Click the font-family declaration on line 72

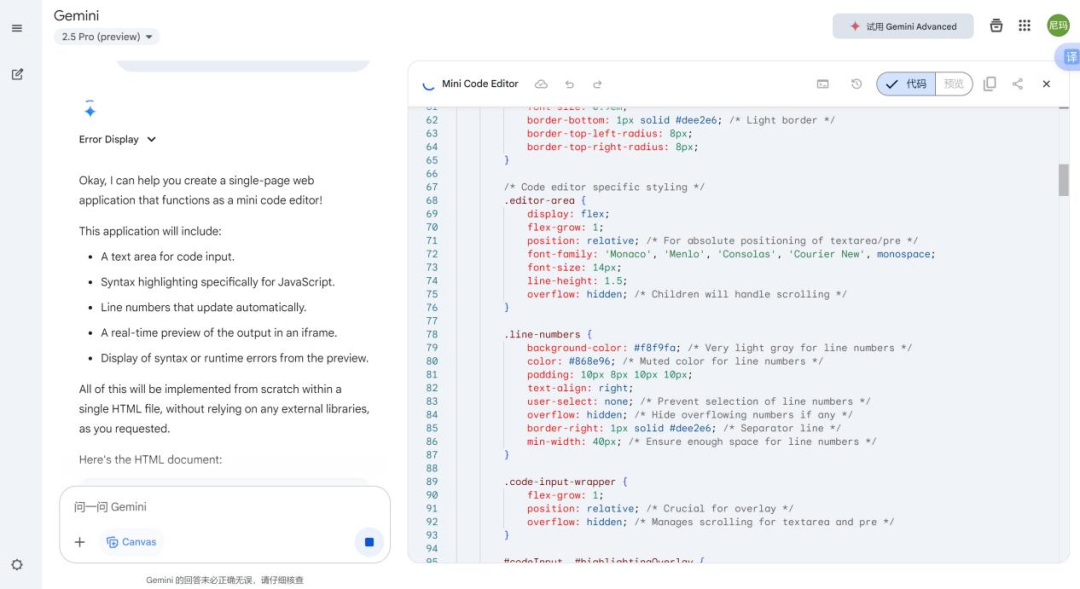tap(731, 254)
